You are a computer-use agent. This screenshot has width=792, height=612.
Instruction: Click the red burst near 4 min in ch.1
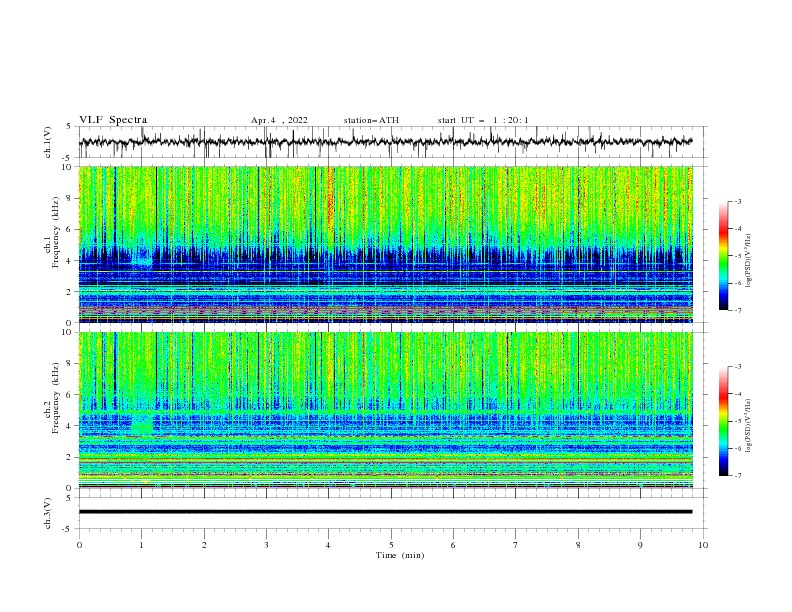(330, 198)
